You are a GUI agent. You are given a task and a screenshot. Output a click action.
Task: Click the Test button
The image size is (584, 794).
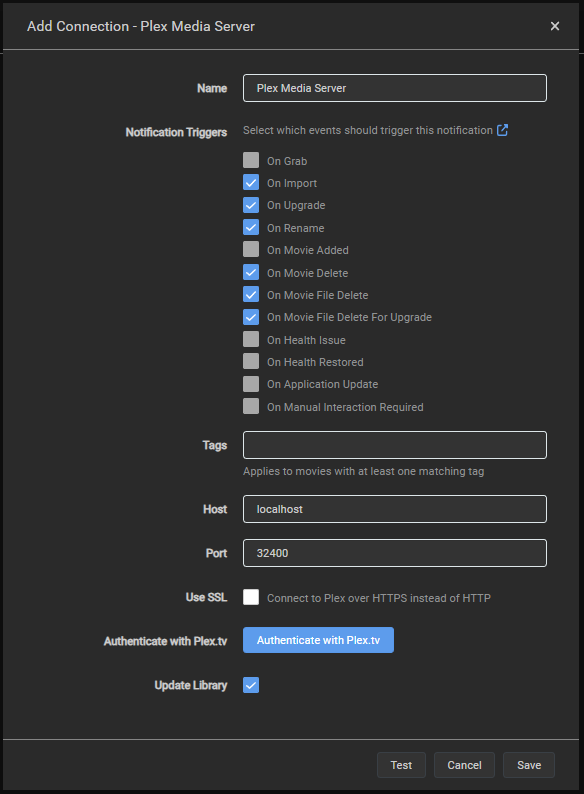tap(401, 765)
